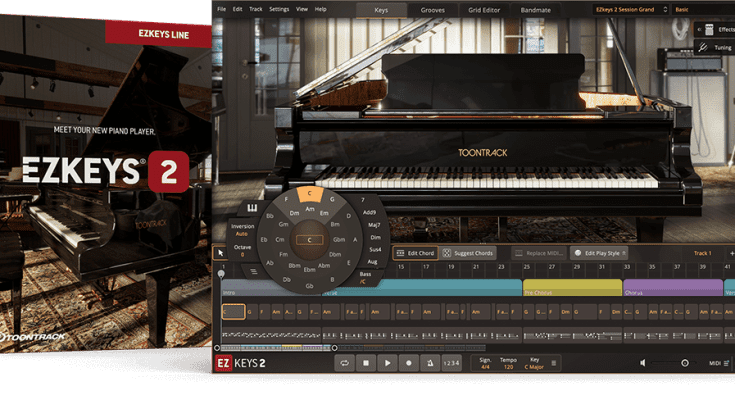Toggle the 1234 count-in button
This screenshot has width=735, height=400.
[x=454, y=363]
